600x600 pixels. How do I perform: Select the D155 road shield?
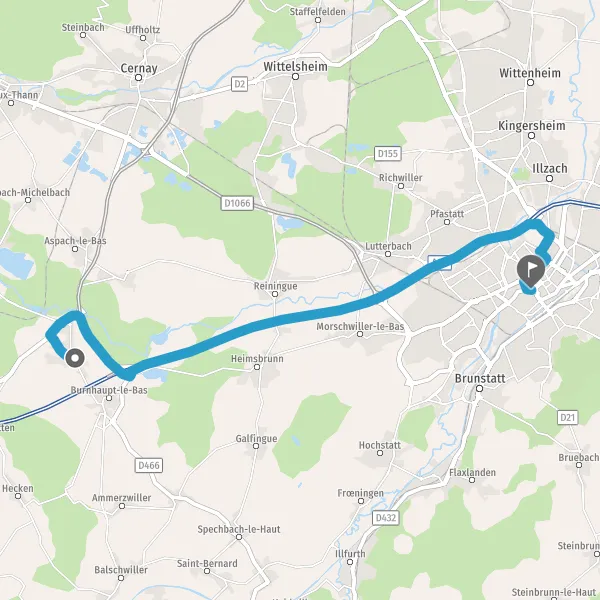(388, 153)
